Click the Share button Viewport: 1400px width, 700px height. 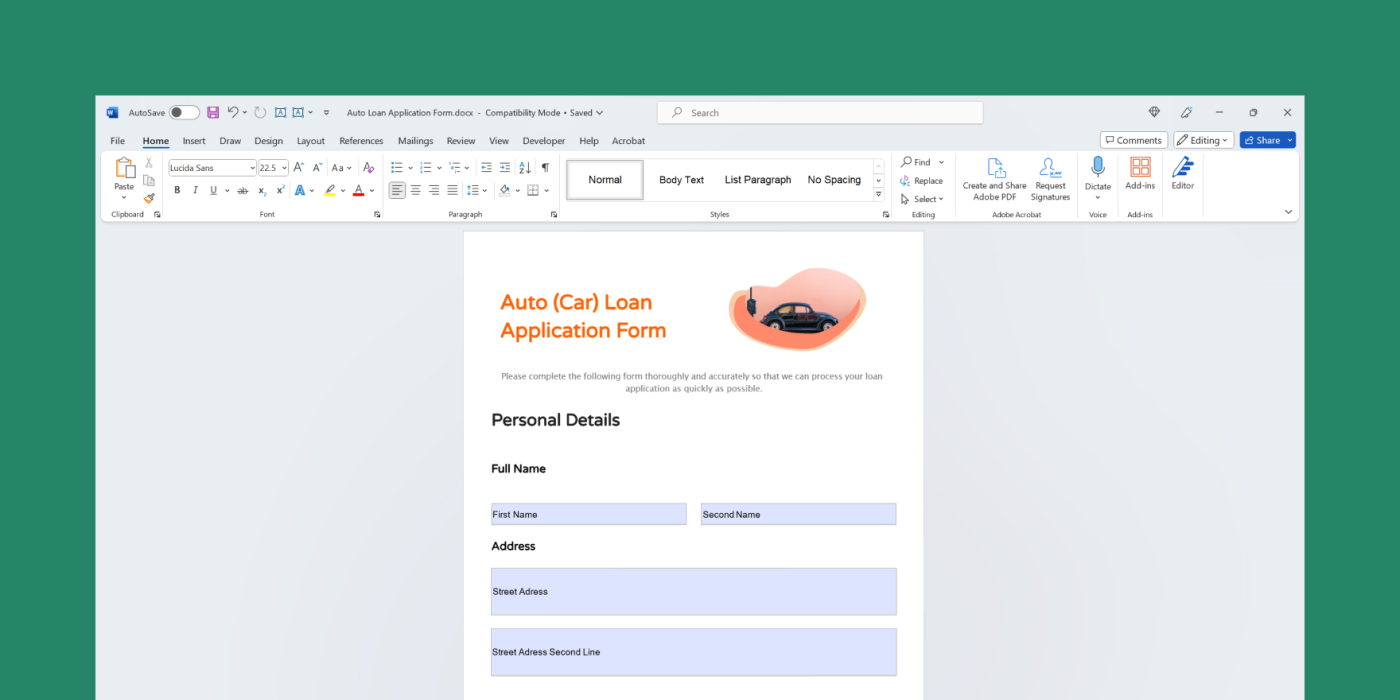(1265, 139)
